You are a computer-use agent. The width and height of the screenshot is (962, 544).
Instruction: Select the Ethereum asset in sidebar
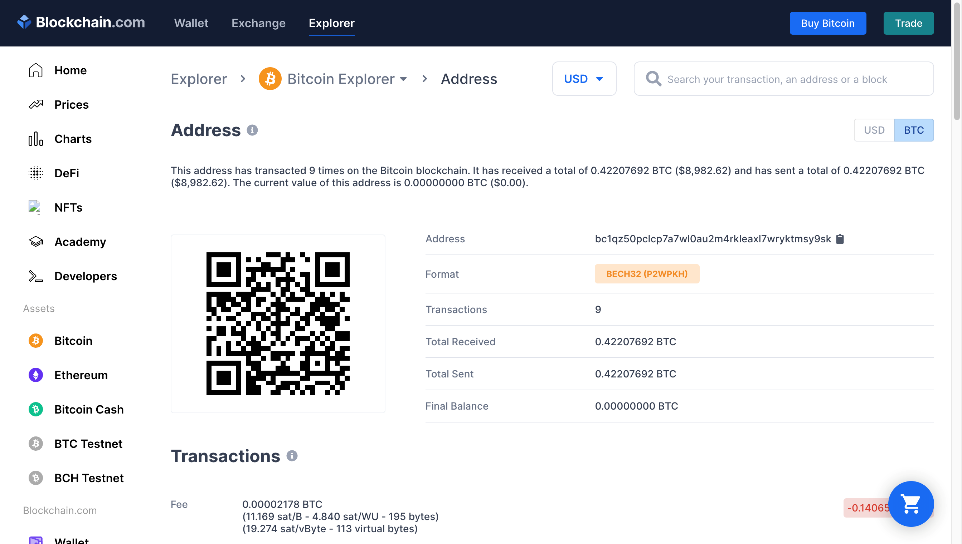click(80, 375)
